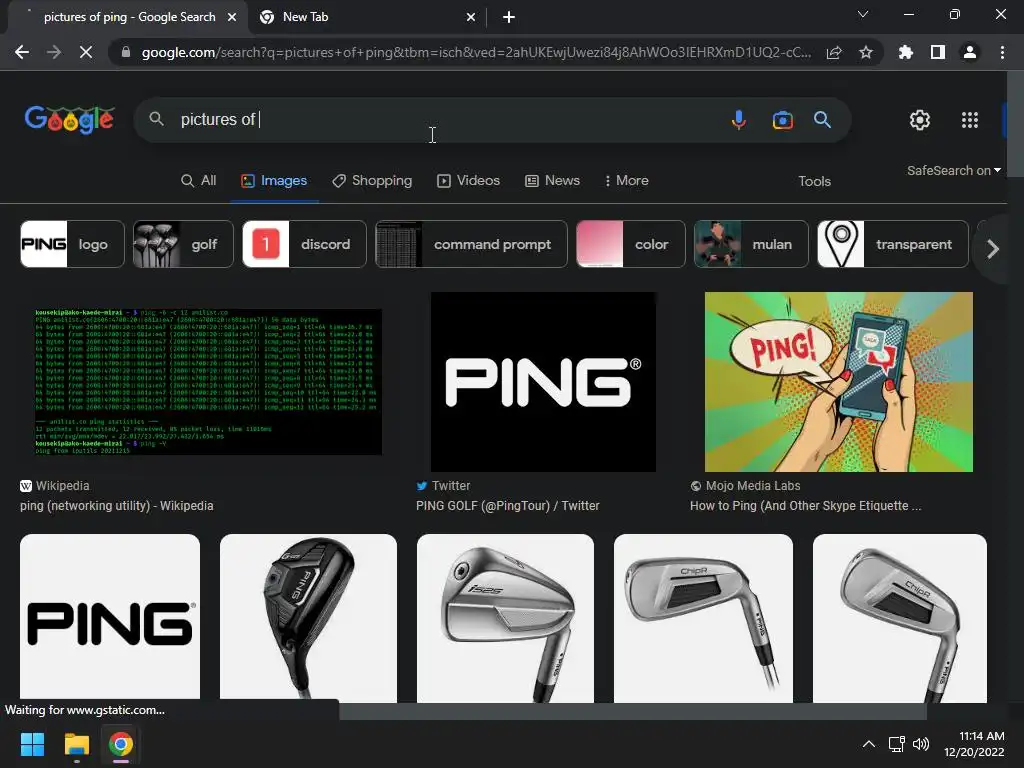
Task: Open the white-background PING logo thumbnail
Action: pos(110,618)
